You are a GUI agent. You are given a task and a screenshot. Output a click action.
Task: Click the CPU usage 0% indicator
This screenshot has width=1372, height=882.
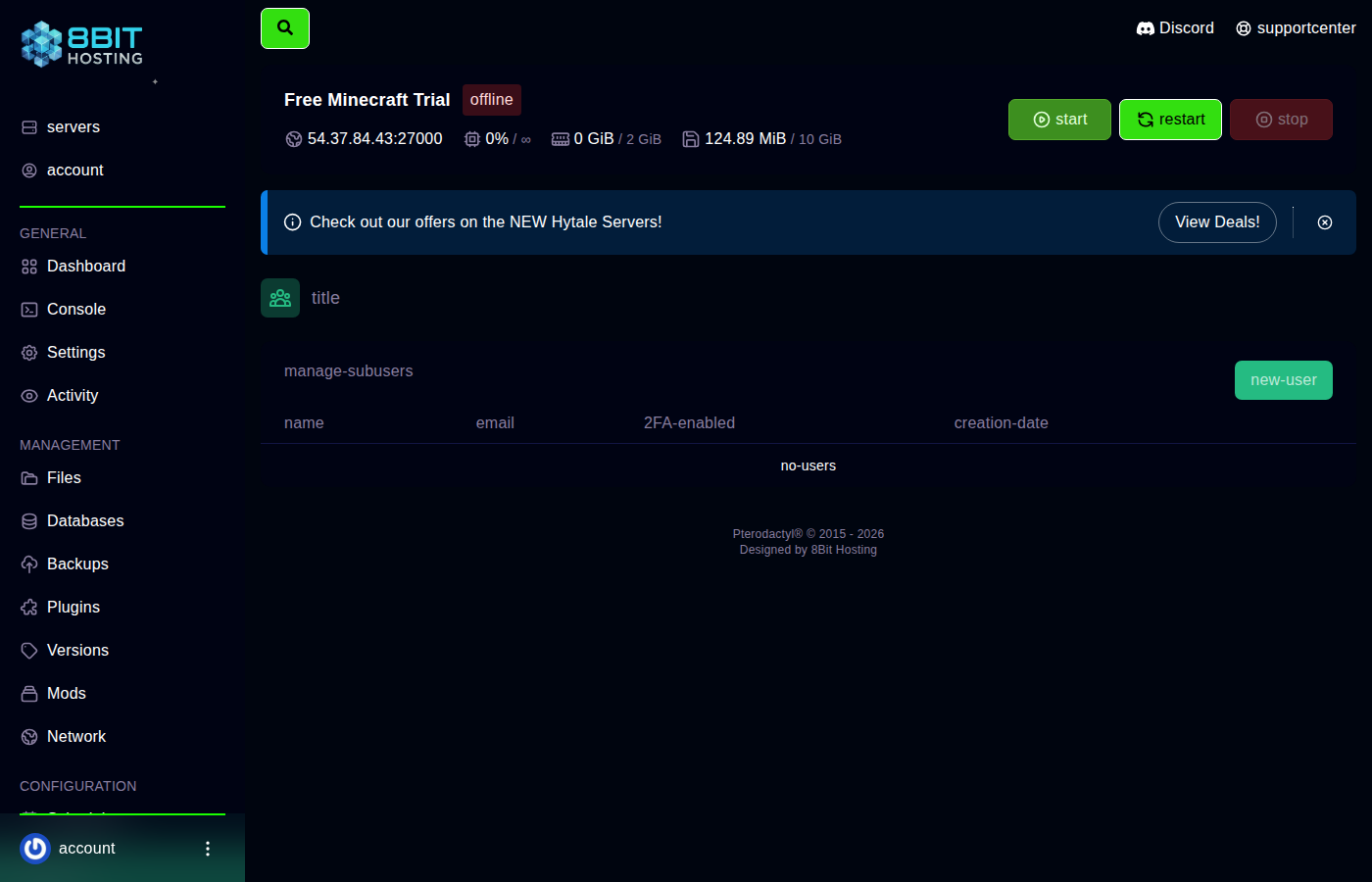coord(497,139)
